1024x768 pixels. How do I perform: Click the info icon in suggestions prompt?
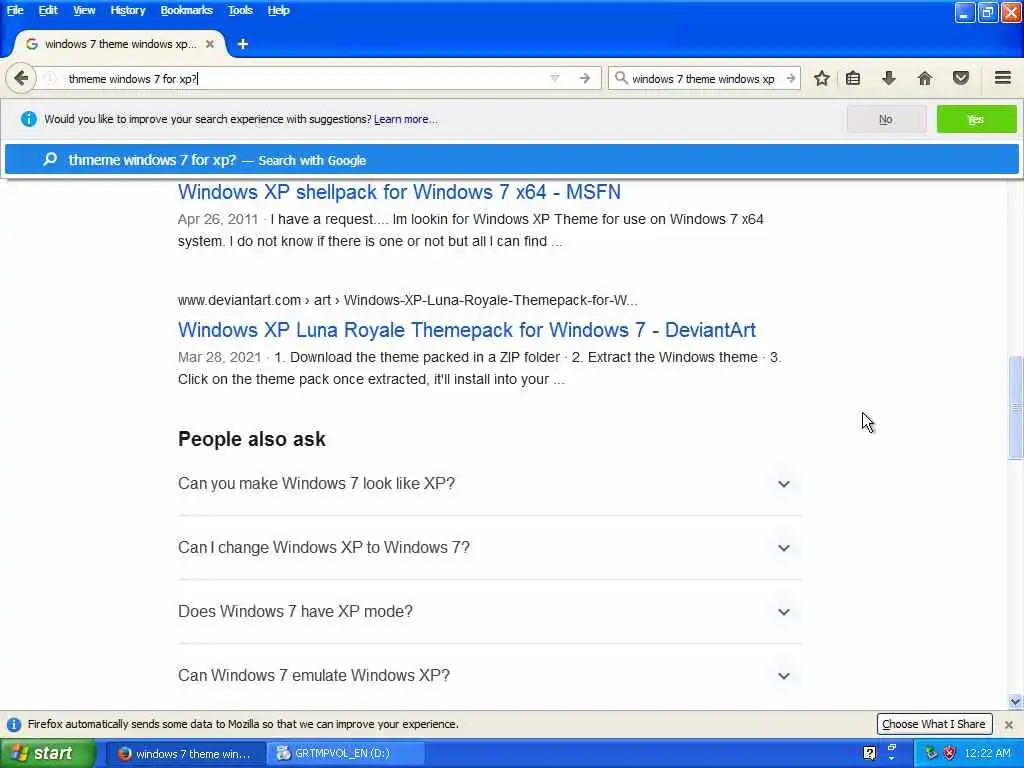[29, 120]
